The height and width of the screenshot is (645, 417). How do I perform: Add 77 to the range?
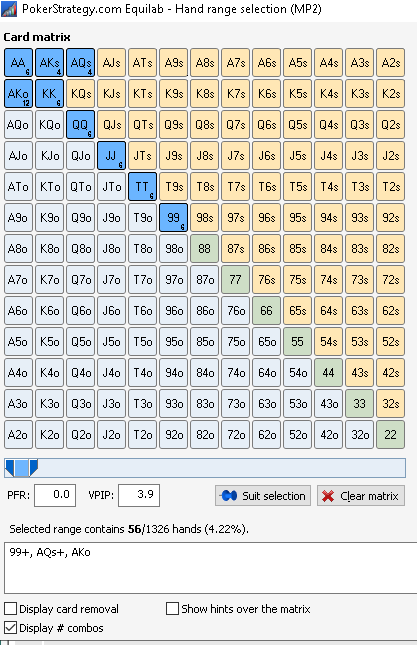[236, 280]
